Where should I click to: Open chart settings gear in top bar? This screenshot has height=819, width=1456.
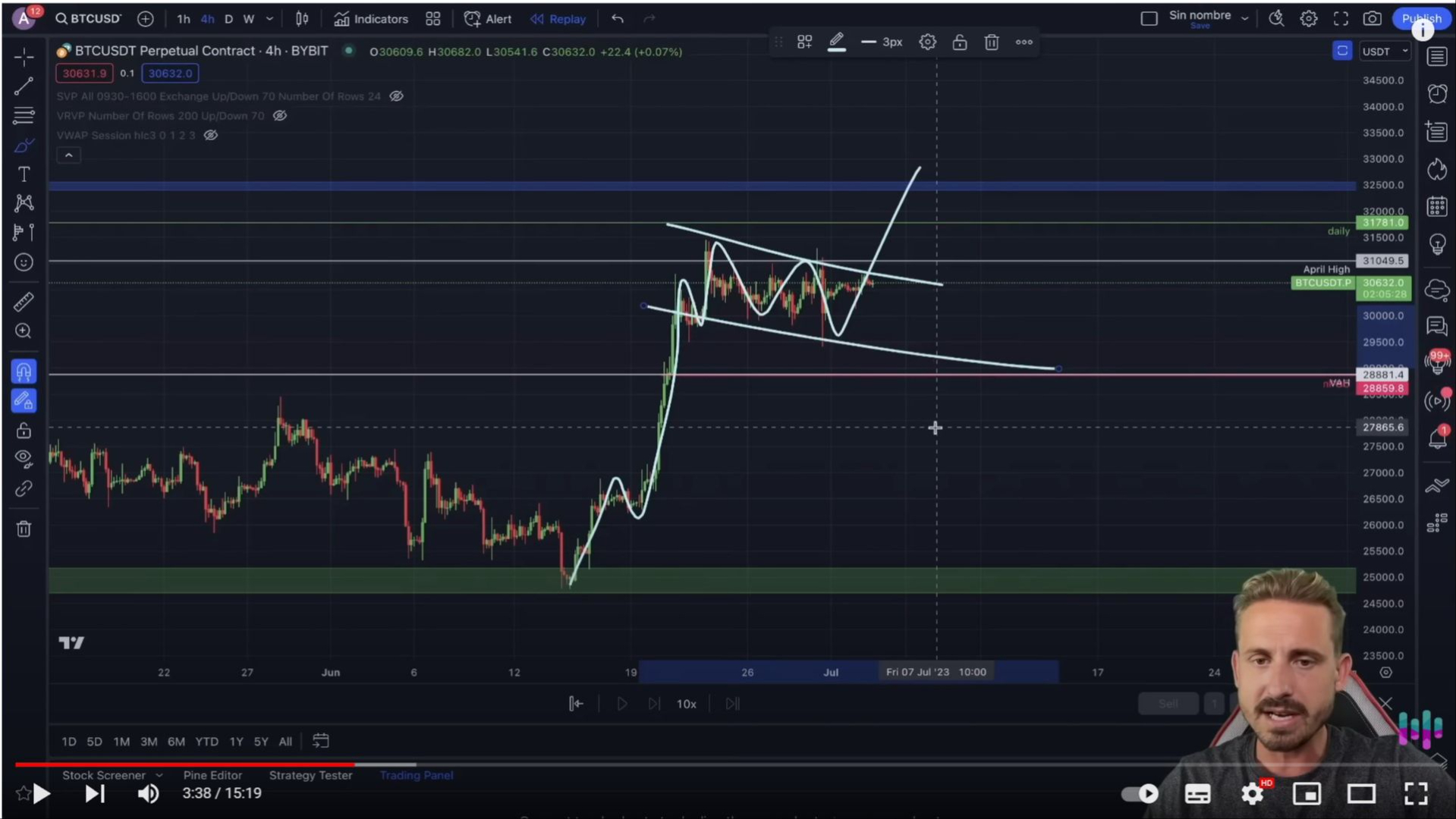(1309, 19)
